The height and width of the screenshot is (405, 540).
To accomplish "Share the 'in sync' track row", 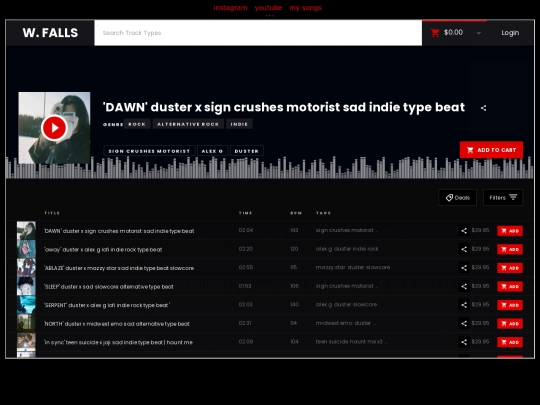I will [x=464, y=342].
